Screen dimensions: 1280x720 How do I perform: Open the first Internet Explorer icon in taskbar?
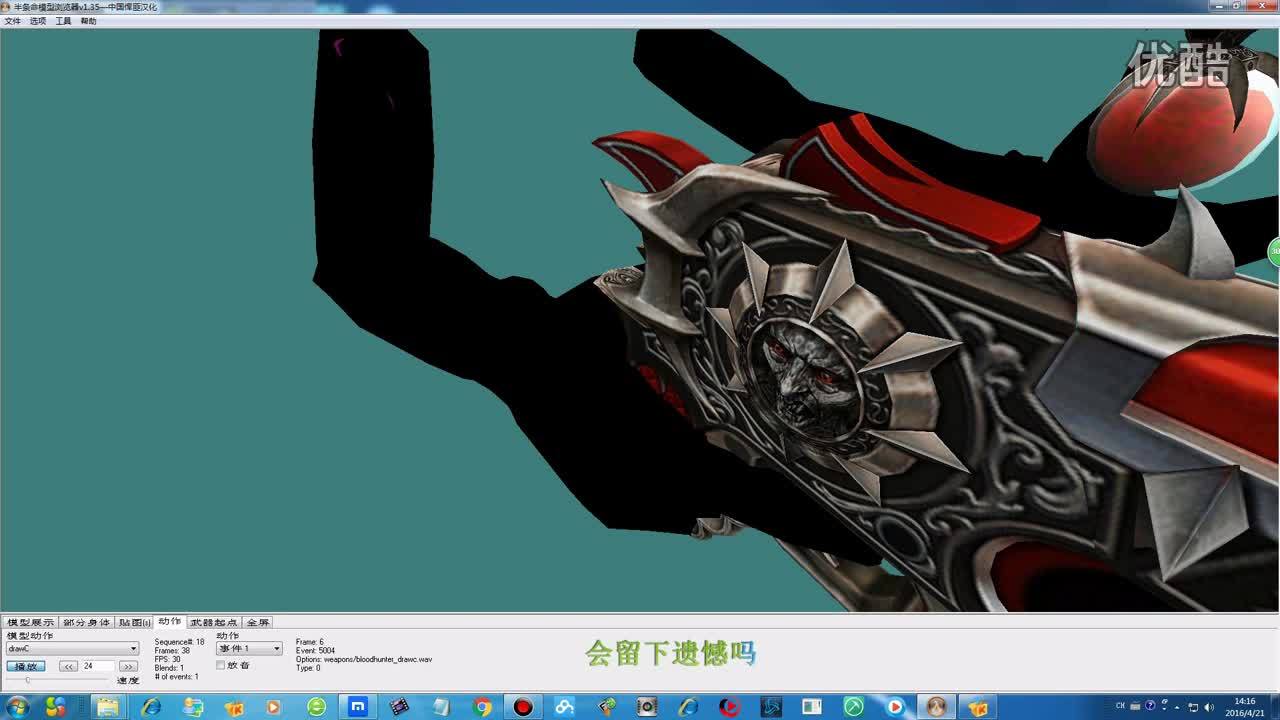[x=151, y=707]
